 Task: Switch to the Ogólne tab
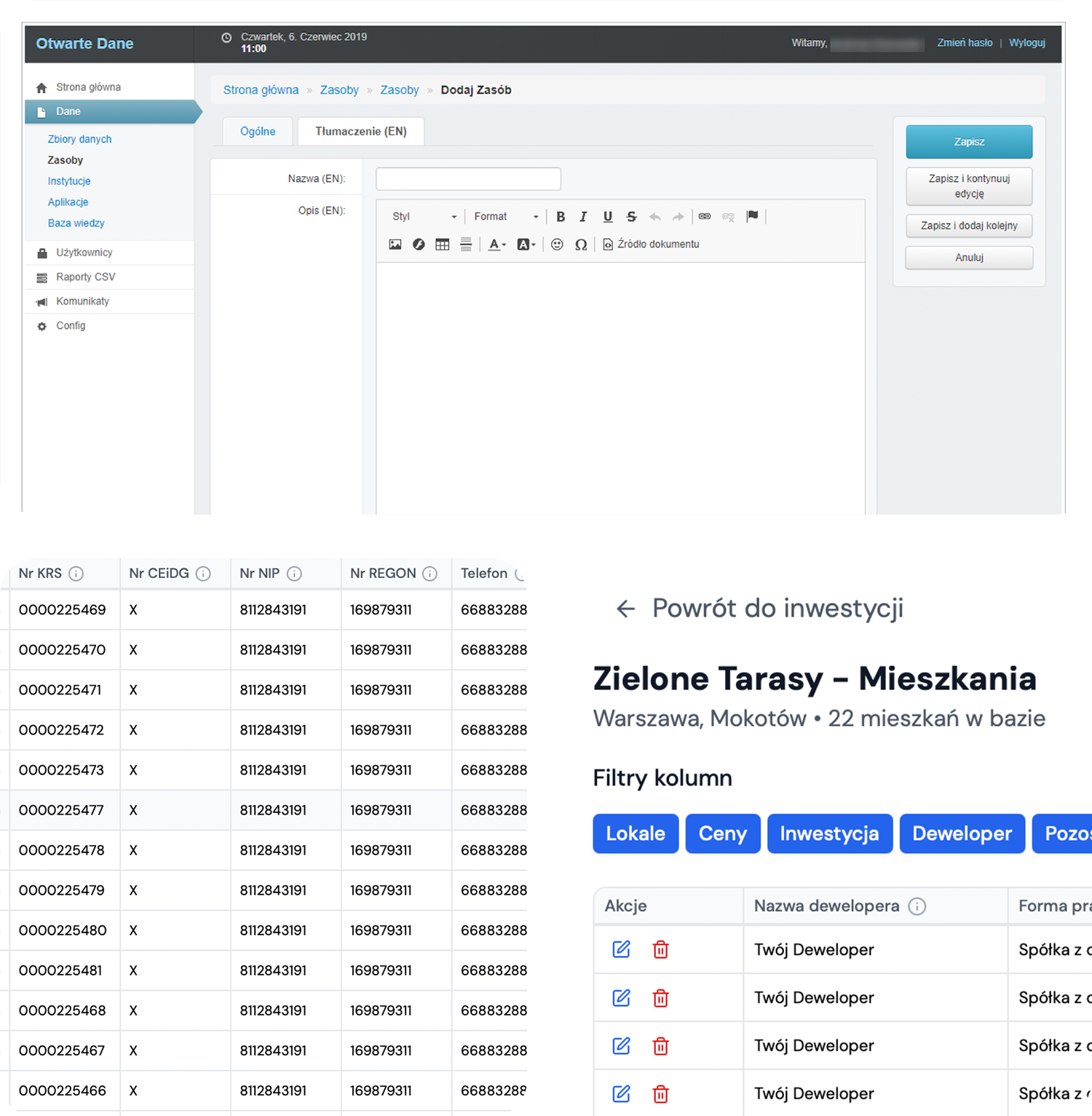coord(258,132)
